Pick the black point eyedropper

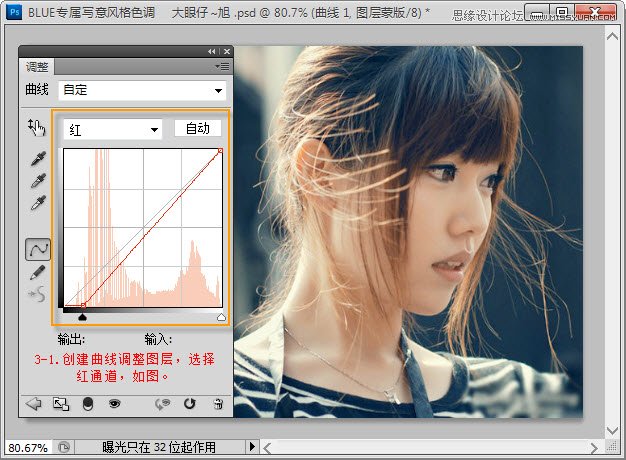pyautogui.click(x=37, y=159)
